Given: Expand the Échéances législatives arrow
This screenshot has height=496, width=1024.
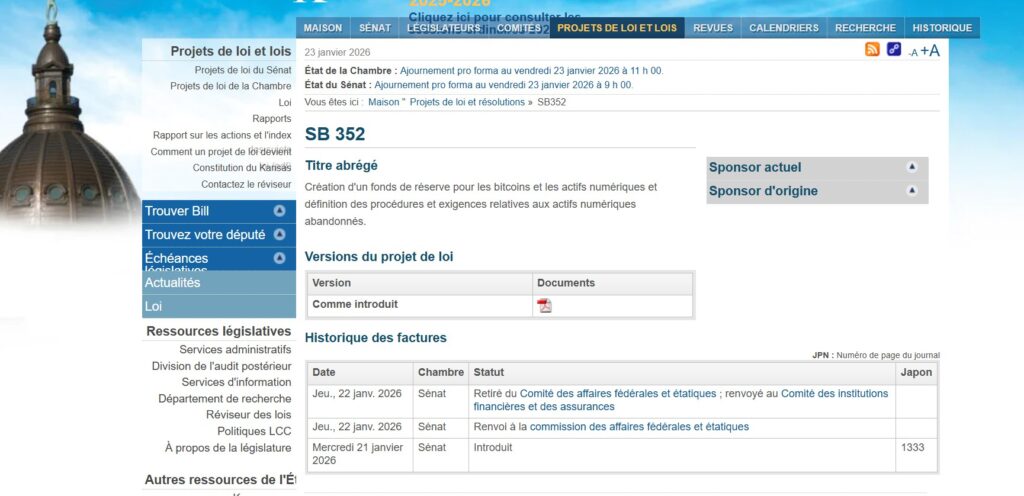Looking at the screenshot, I should click(279, 258).
